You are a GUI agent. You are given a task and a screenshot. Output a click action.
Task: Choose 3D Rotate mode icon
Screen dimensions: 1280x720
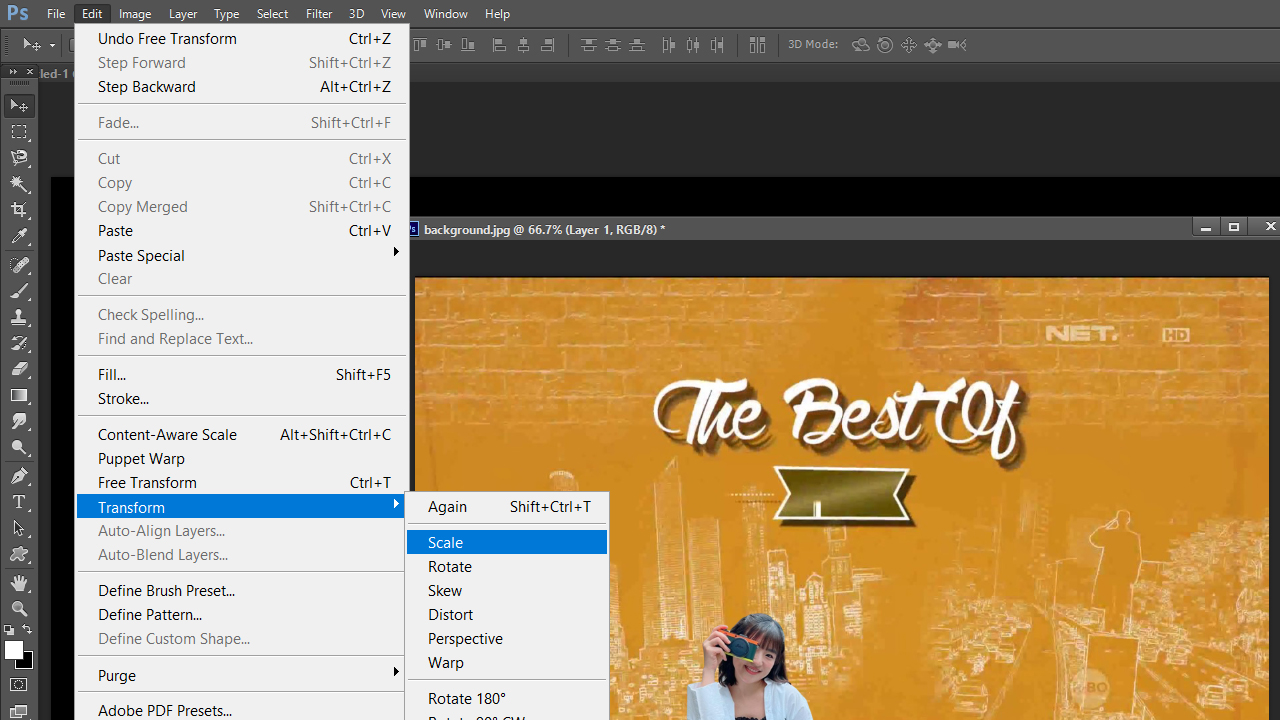(861, 45)
